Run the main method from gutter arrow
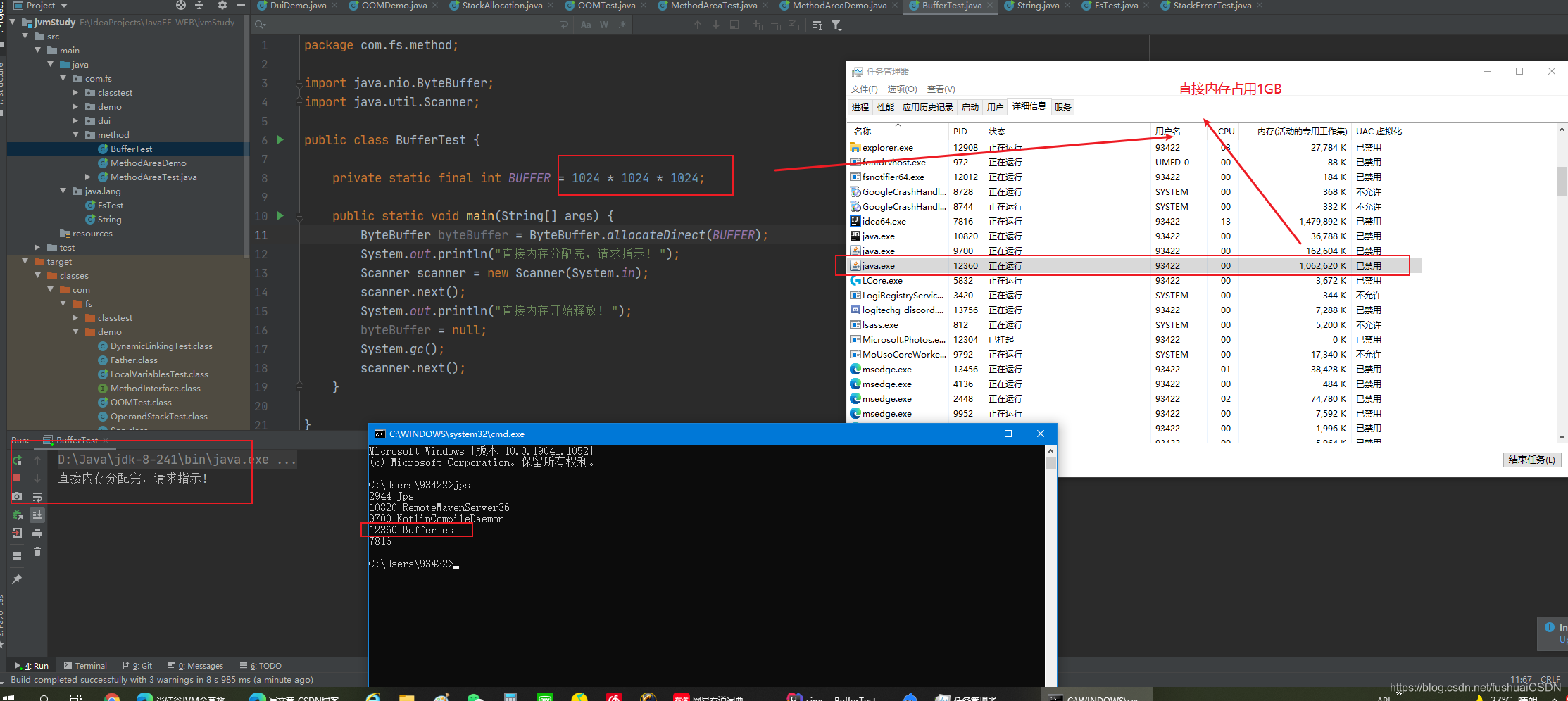Image resolution: width=1568 pixels, height=701 pixels. (x=280, y=216)
